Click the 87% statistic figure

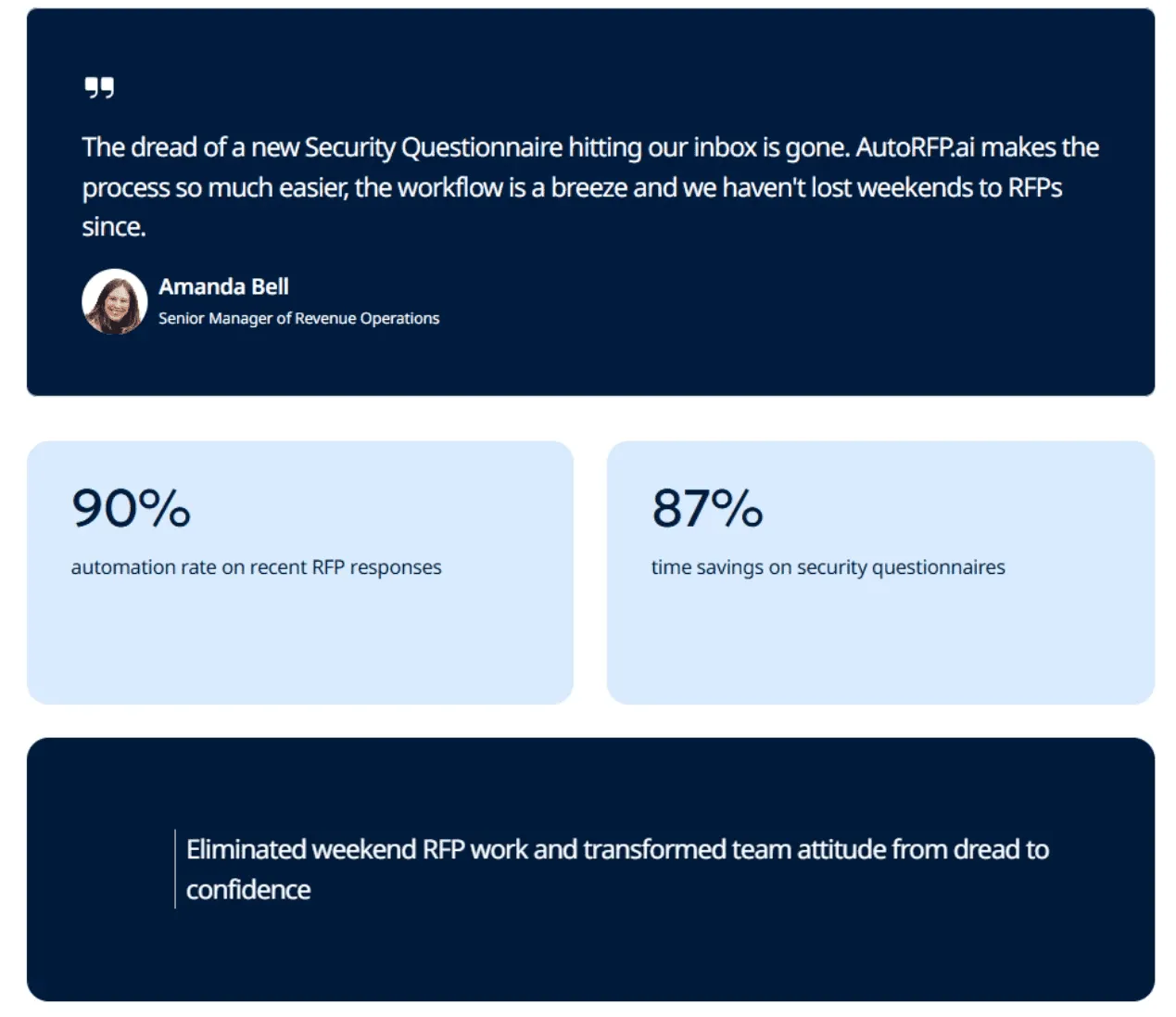tap(707, 508)
